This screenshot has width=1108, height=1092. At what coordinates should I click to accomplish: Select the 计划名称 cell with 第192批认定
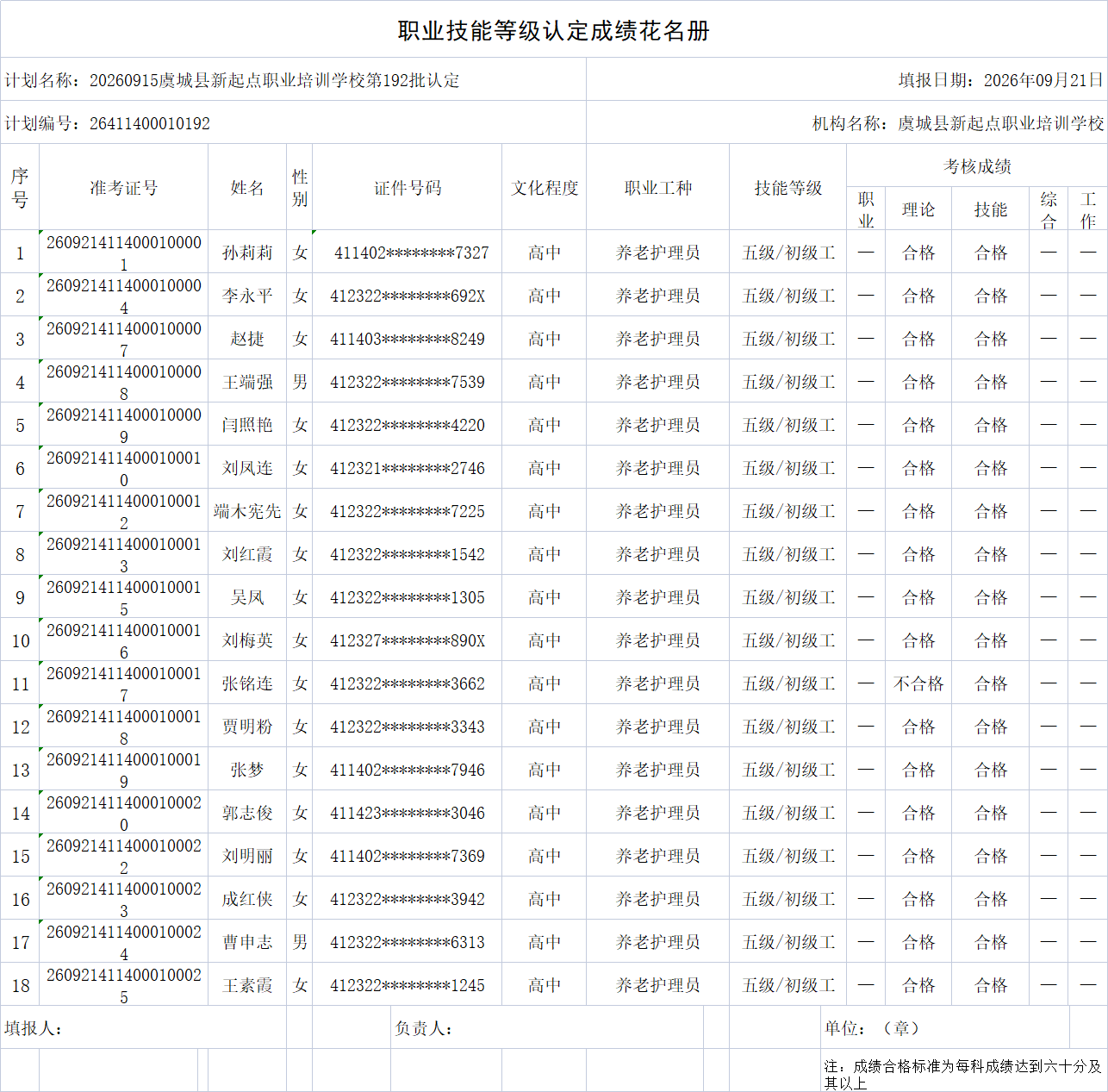tap(293, 80)
